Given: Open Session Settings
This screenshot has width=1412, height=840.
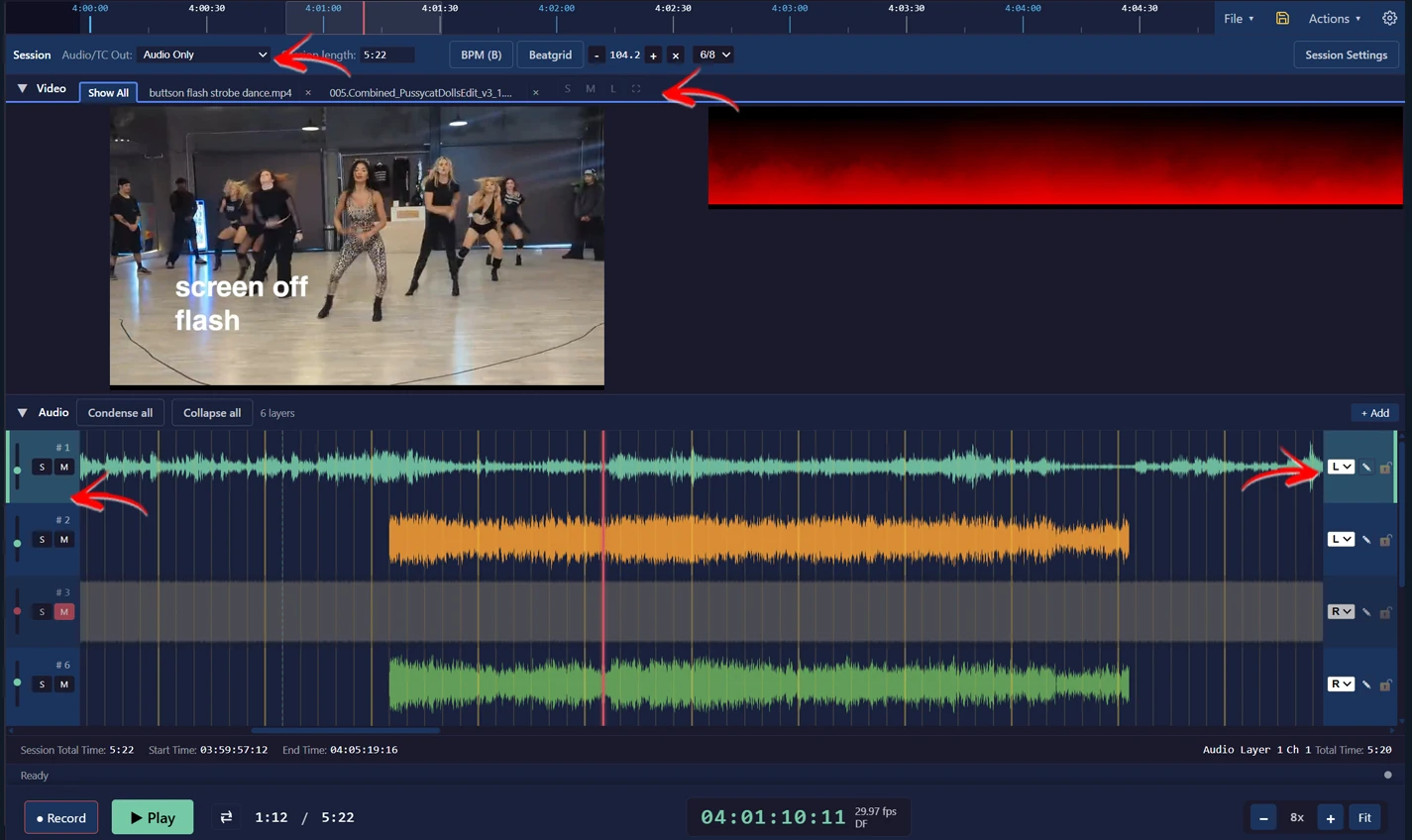Looking at the screenshot, I should pos(1346,54).
